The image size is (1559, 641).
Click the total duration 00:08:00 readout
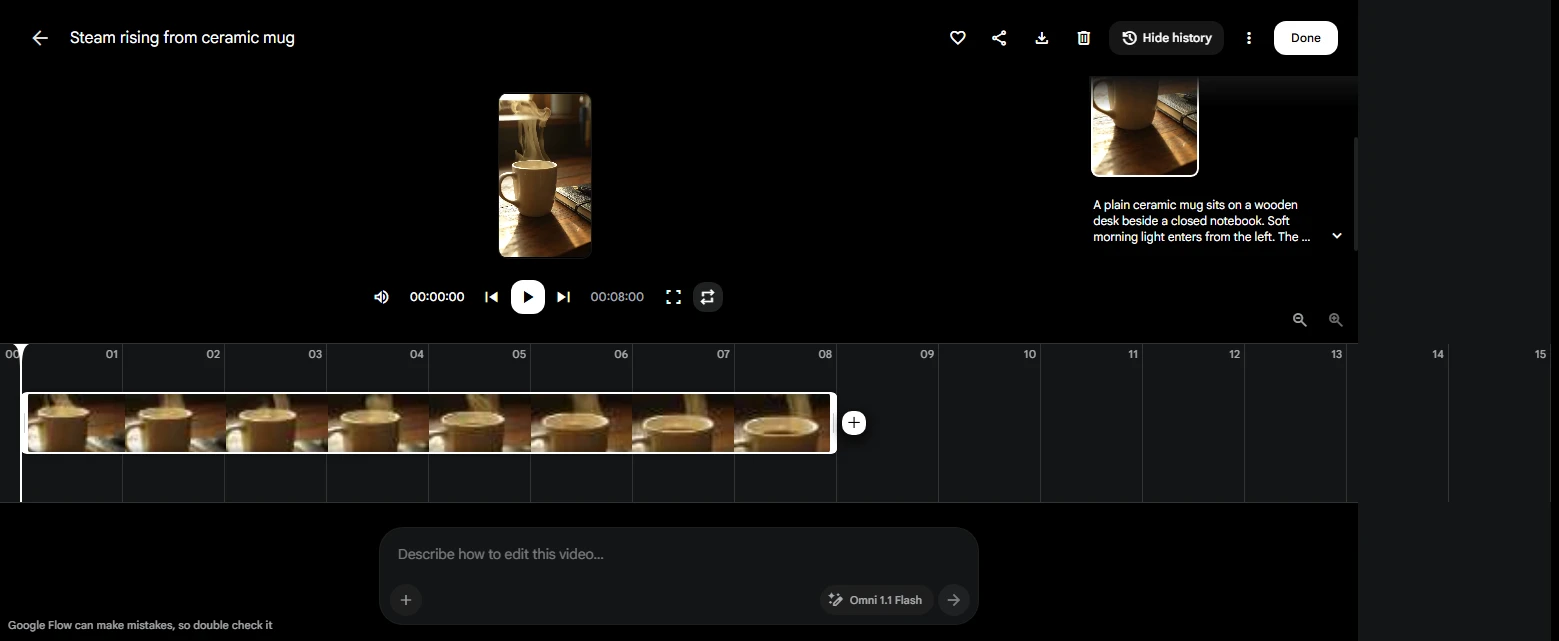pyautogui.click(x=617, y=297)
